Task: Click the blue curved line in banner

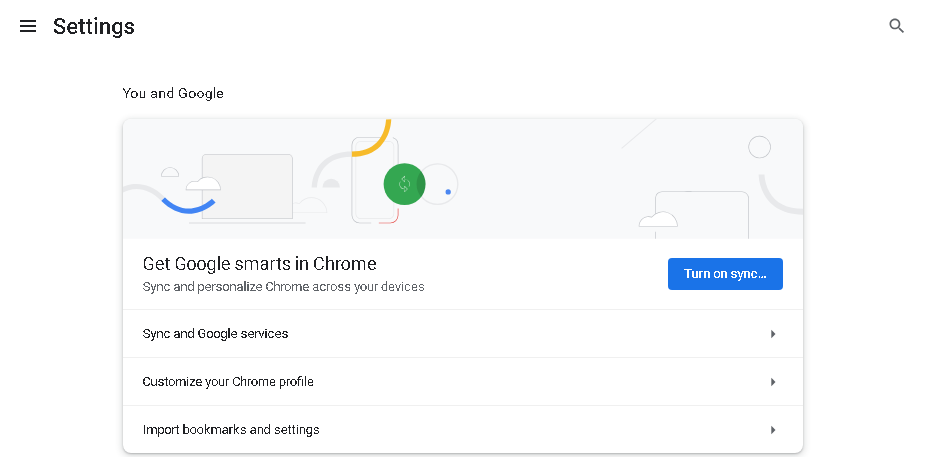Action: tap(188, 205)
